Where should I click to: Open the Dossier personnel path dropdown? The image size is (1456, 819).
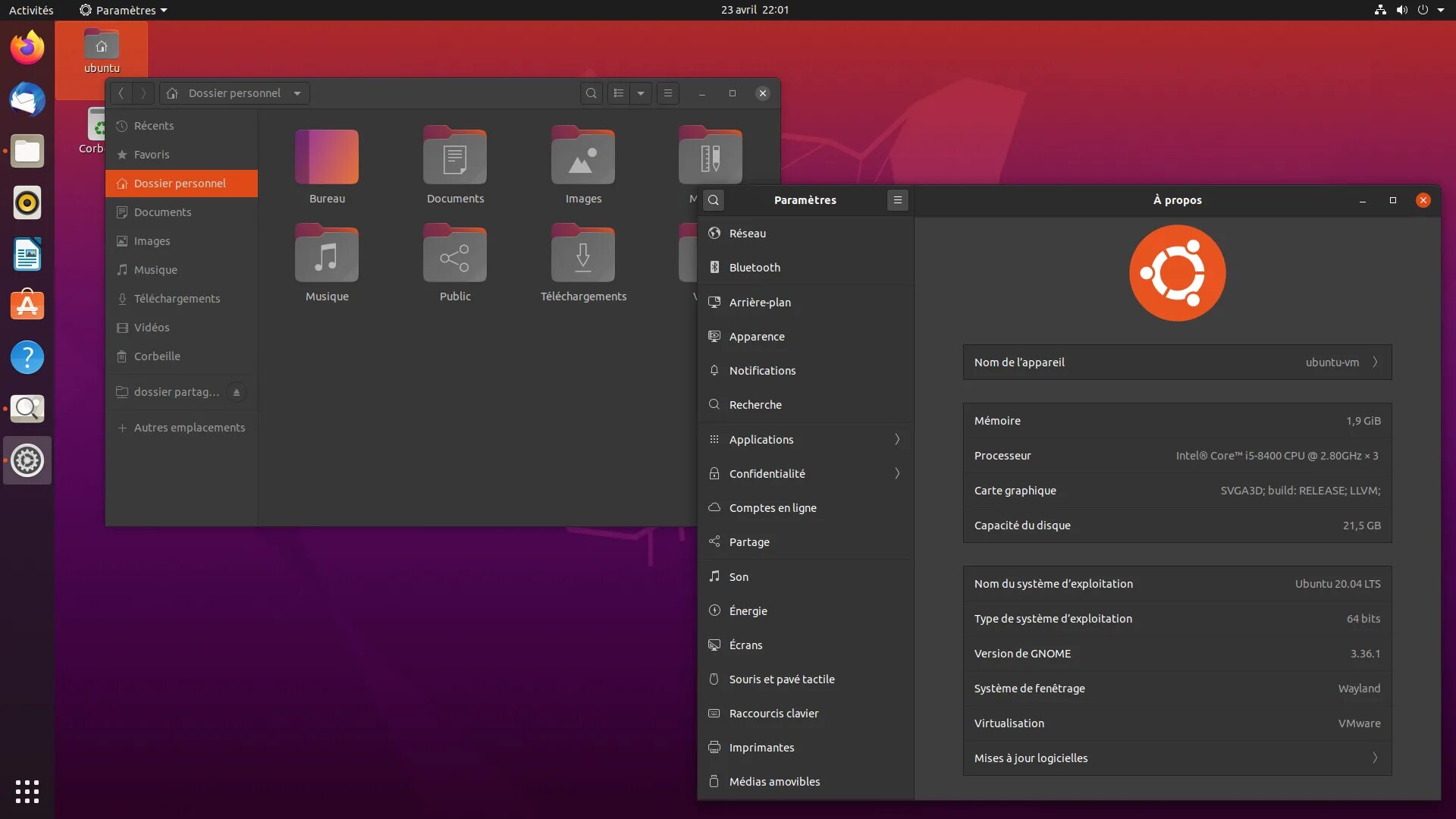tap(297, 93)
